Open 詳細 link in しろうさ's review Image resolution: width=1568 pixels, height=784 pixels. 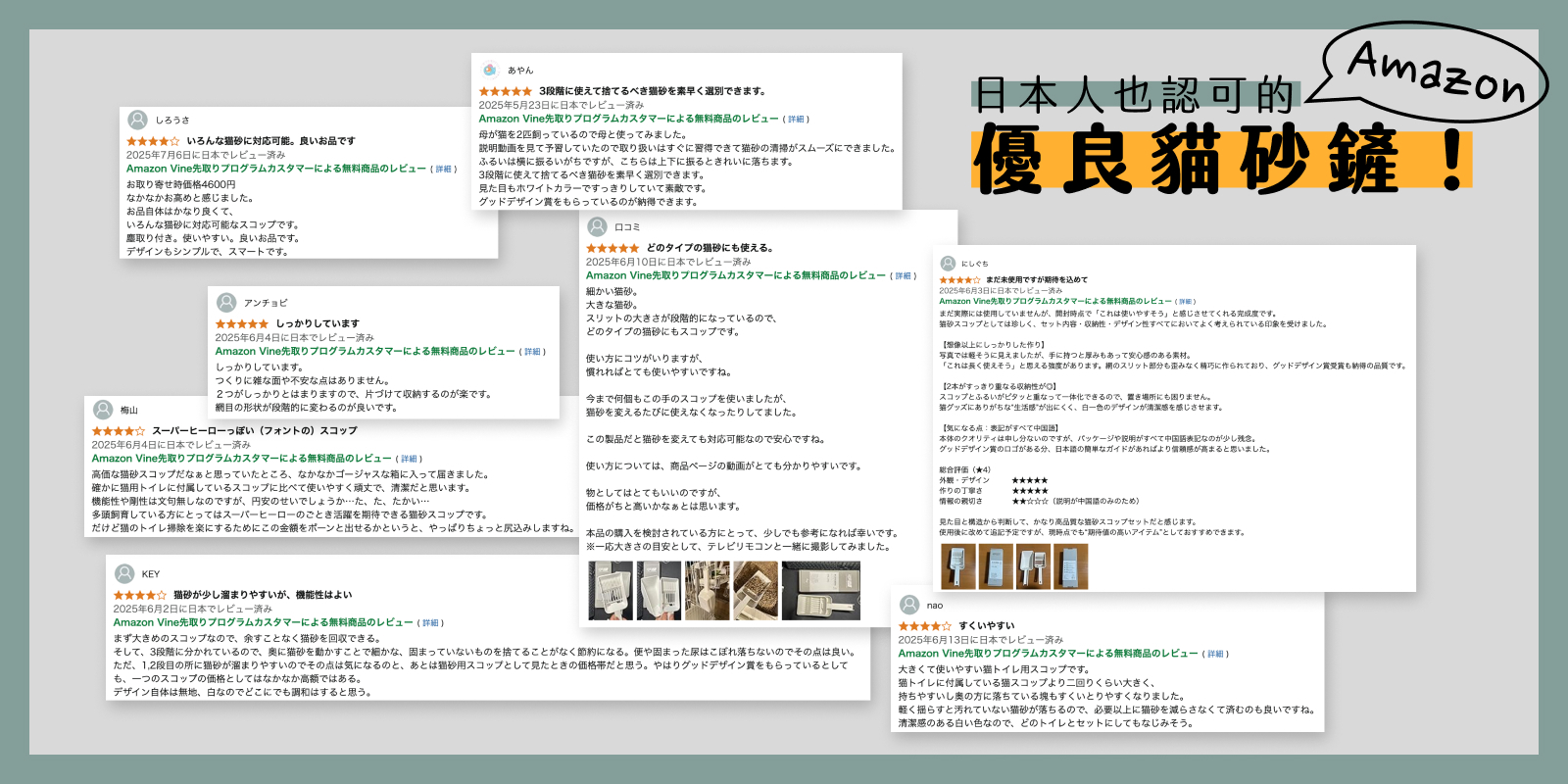(444, 170)
